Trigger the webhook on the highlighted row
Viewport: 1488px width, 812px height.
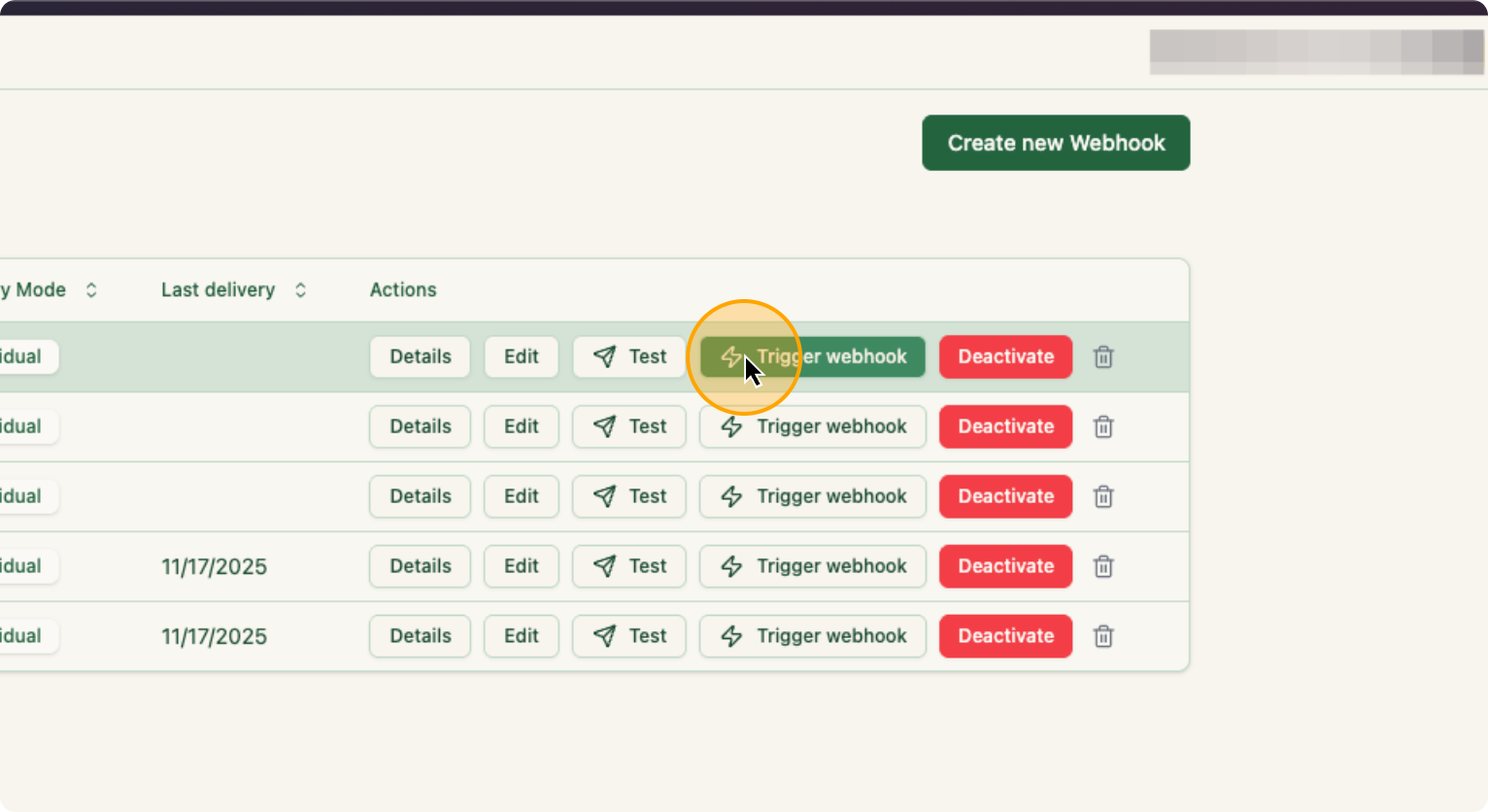point(812,356)
